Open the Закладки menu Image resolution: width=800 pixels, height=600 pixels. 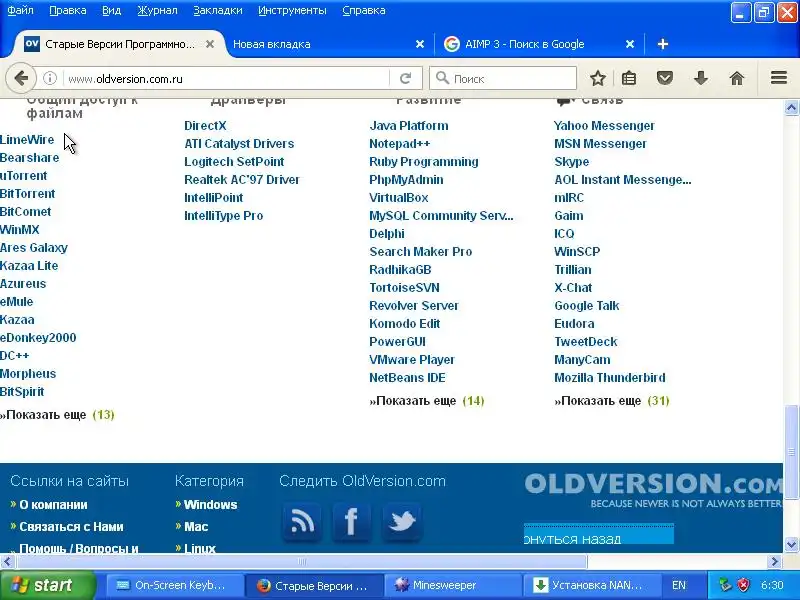[218, 10]
